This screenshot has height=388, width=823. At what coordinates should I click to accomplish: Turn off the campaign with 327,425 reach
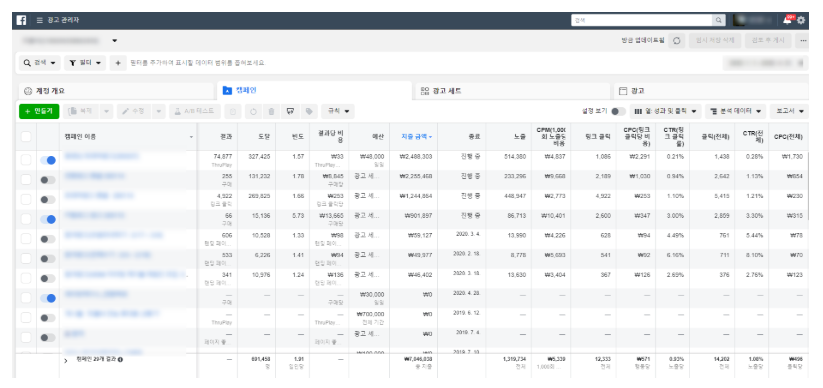(x=48, y=161)
